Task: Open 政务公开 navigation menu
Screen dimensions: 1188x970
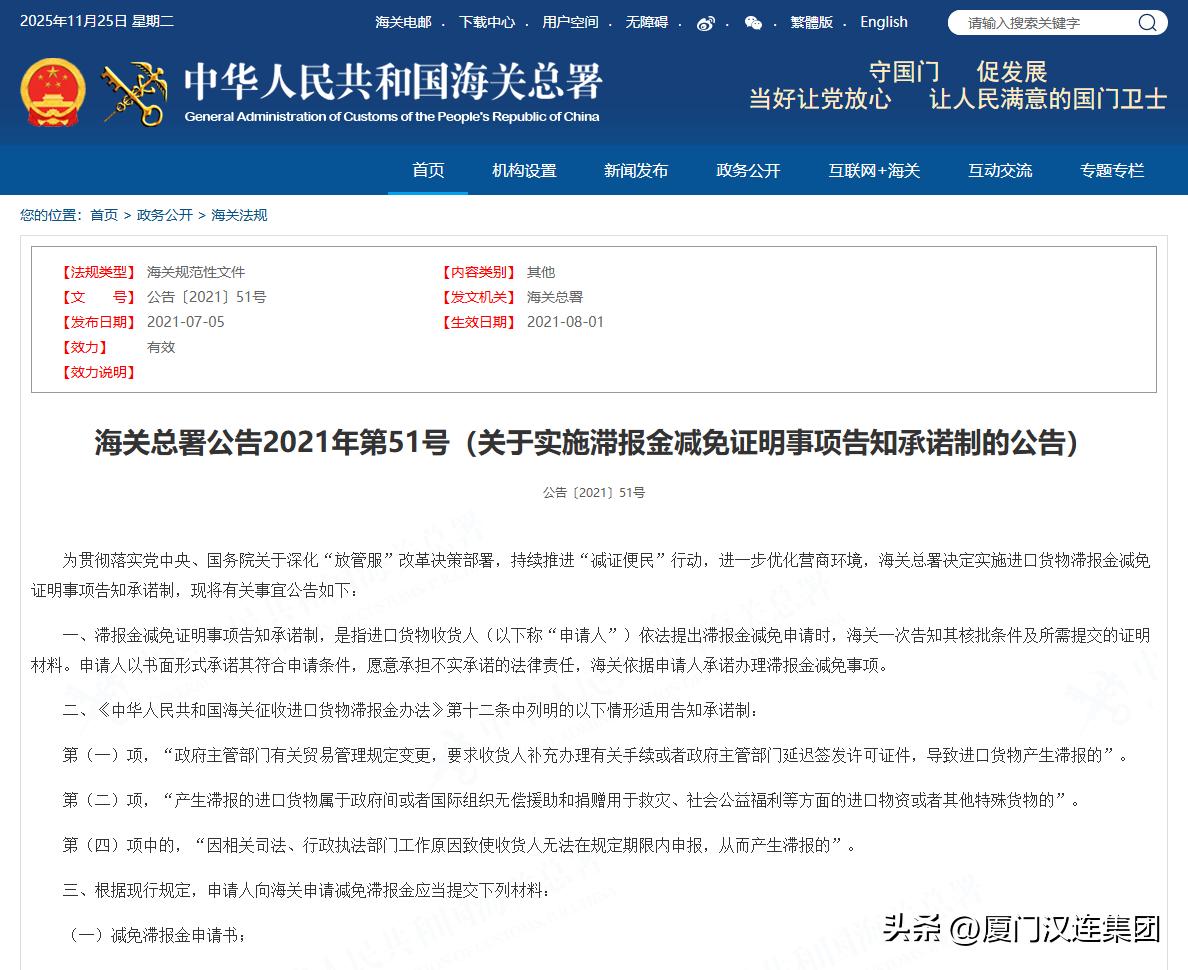Action: pyautogui.click(x=748, y=170)
